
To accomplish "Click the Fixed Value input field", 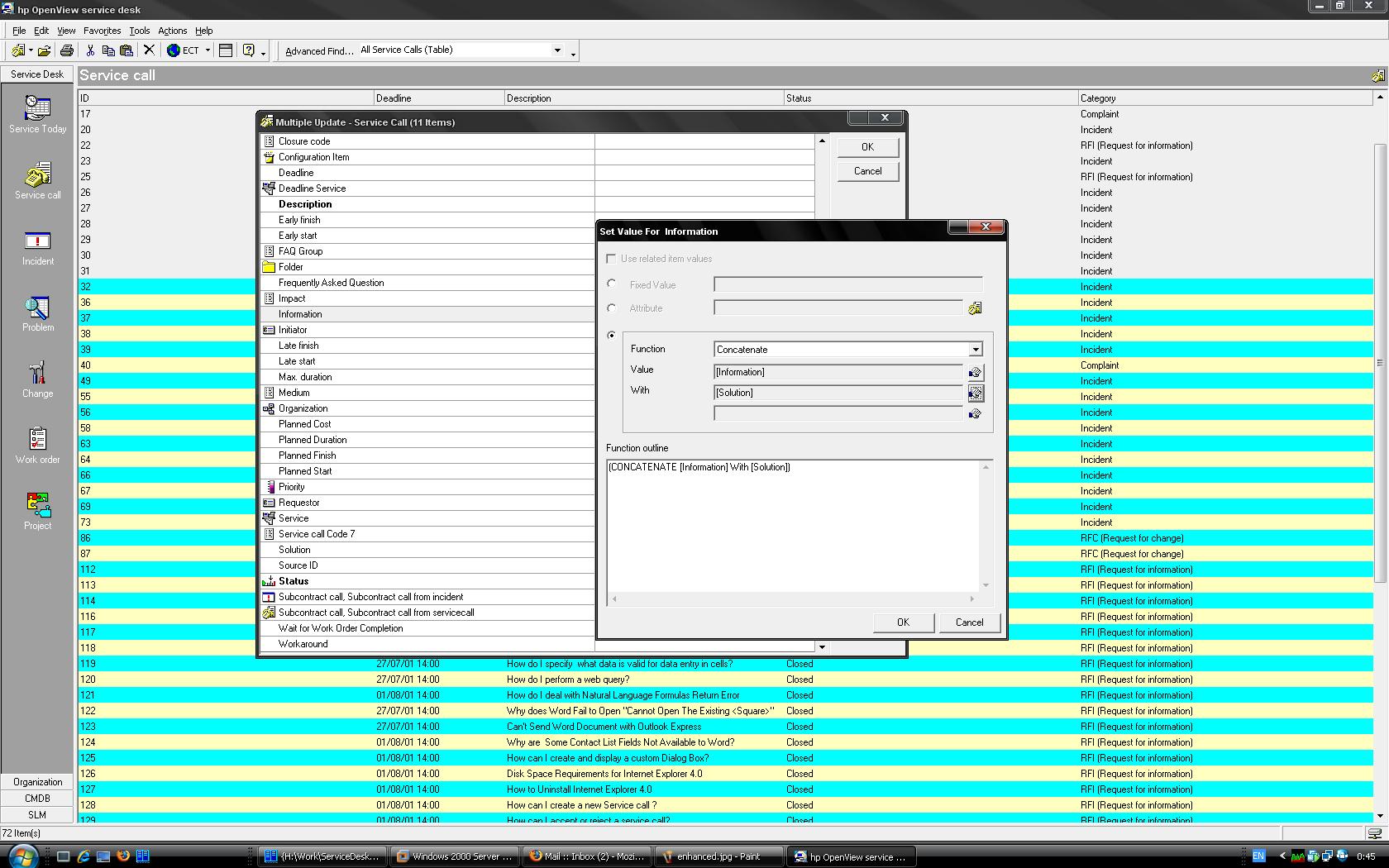I will click(847, 284).
